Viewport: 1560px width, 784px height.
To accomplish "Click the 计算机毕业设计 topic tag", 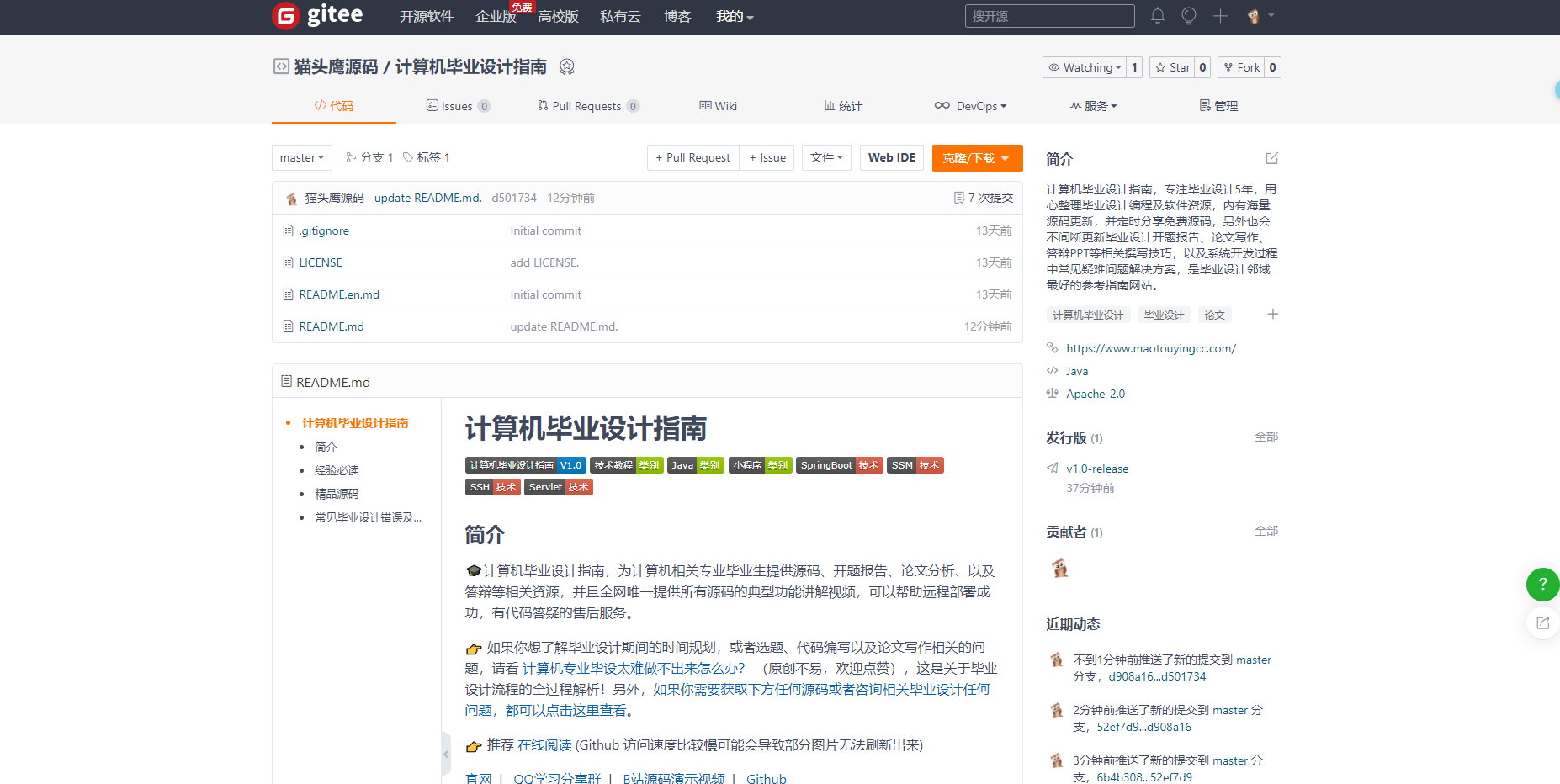I will click(x=1088, y=315).
